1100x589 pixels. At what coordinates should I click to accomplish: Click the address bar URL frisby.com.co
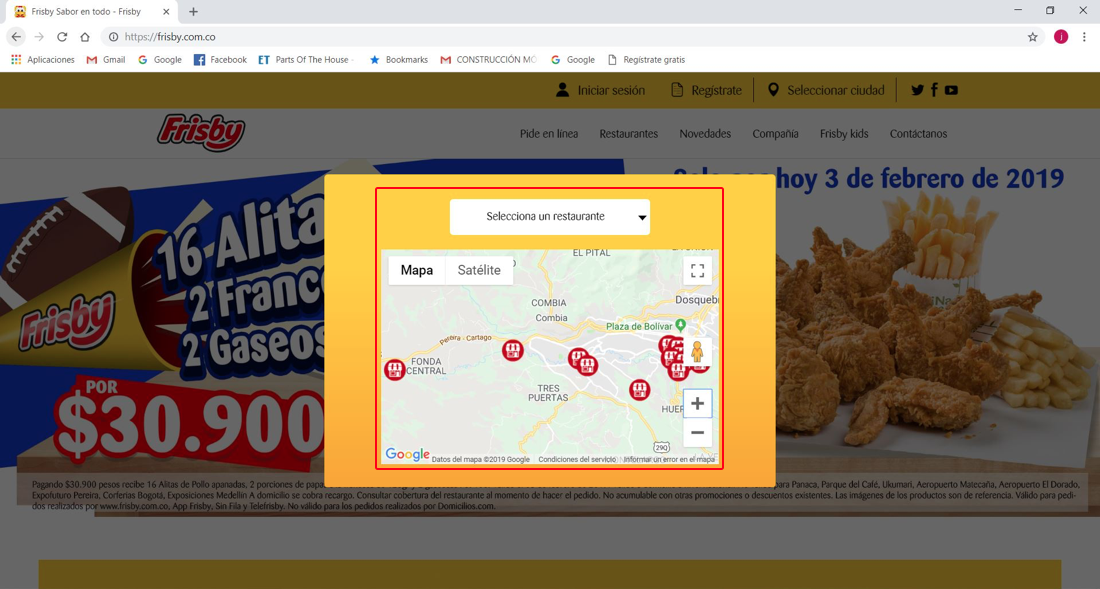pyautogui.click(x=170, y=37)
